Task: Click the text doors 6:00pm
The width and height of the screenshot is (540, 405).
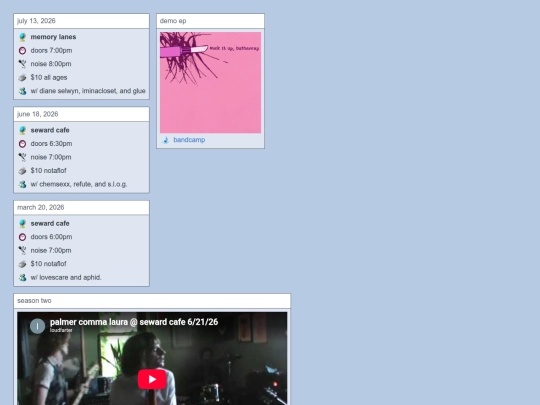Action: pyautogui.click(x=51, y=237)
